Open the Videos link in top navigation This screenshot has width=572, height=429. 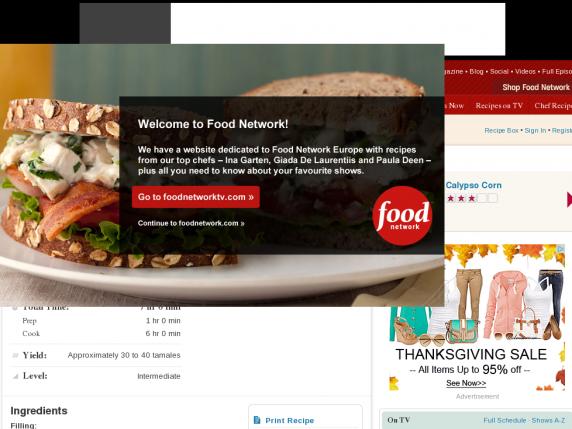[525, 72]
